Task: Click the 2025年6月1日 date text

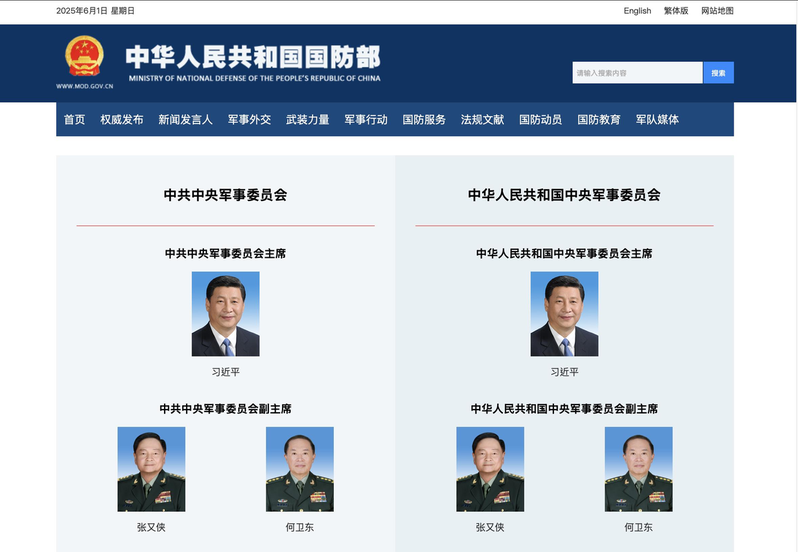Action: click(81, 11)
